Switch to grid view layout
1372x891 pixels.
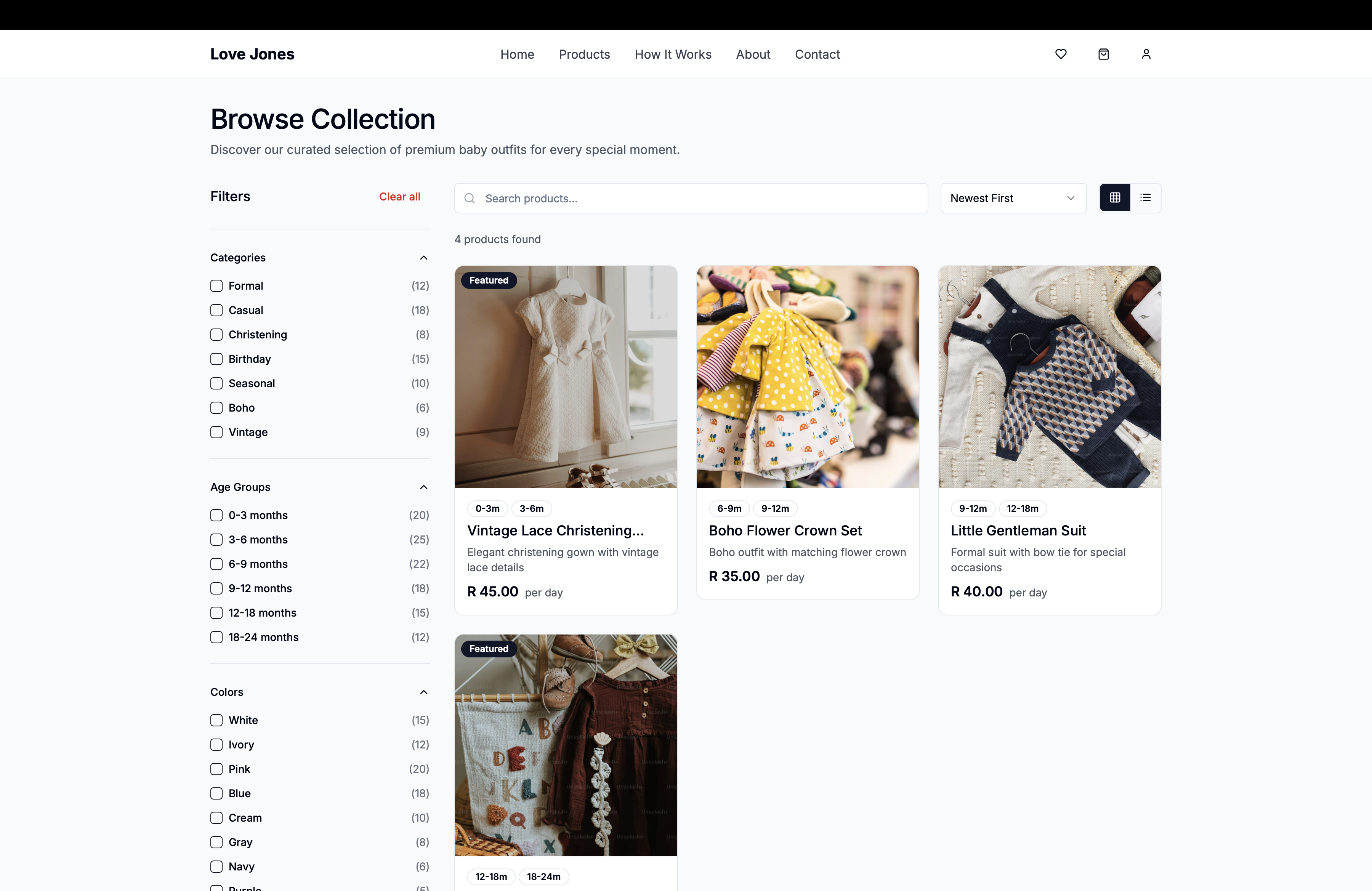point(1115,198)
